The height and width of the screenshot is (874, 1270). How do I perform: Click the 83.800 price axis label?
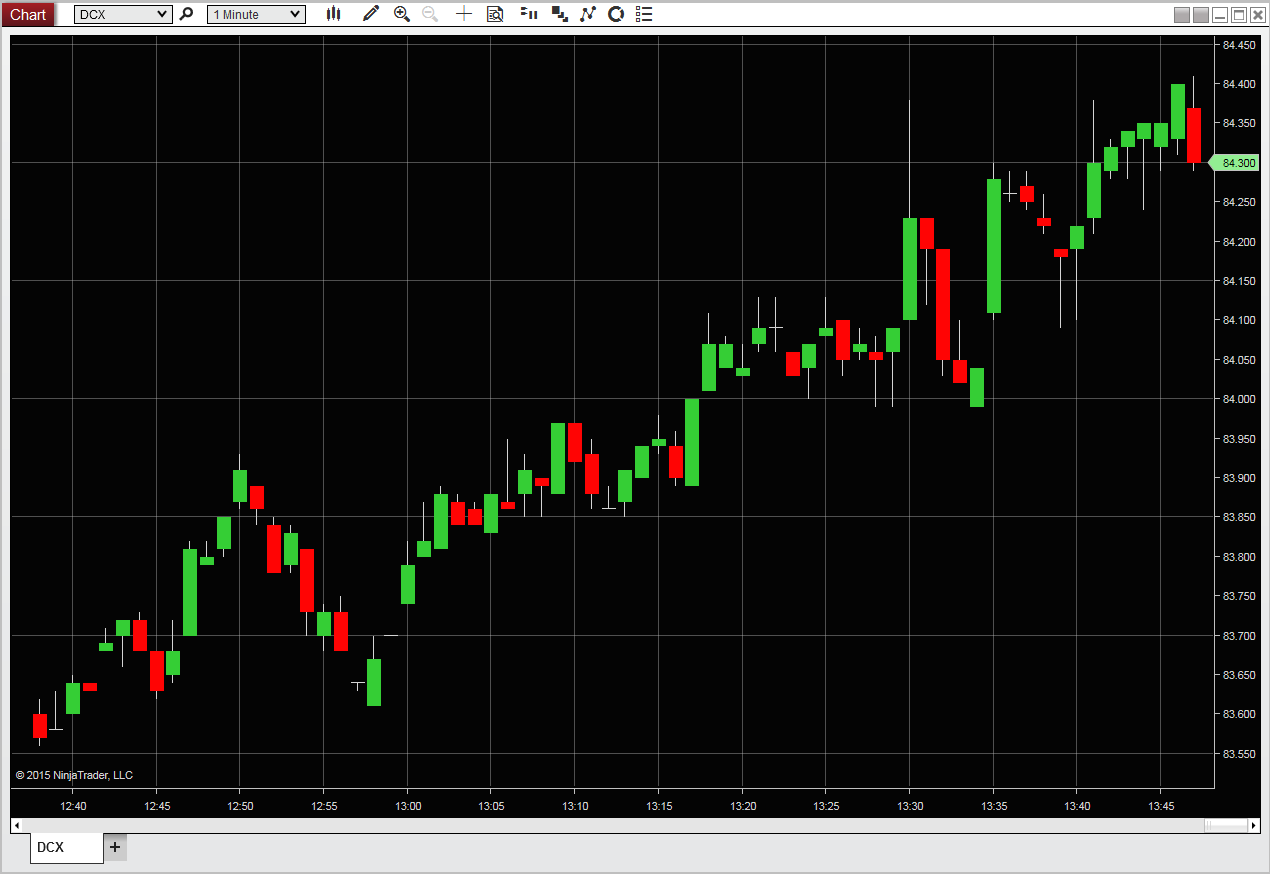1239,556
